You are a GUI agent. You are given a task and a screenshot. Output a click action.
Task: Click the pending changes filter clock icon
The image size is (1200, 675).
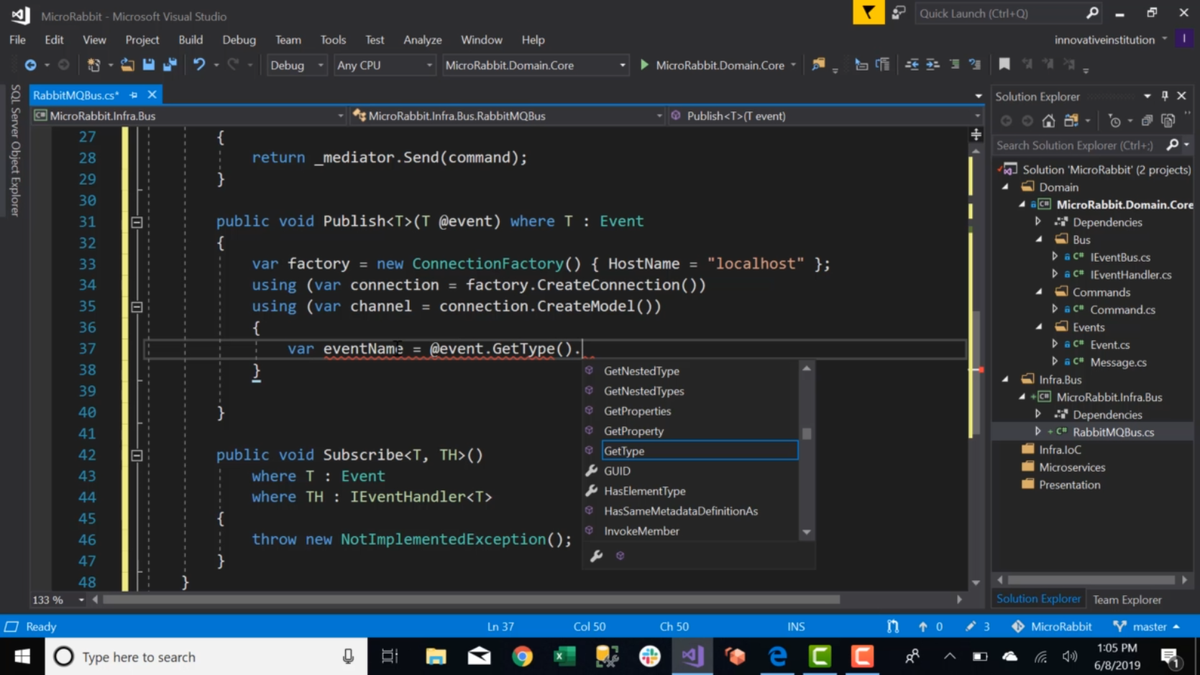[1115, 121]
